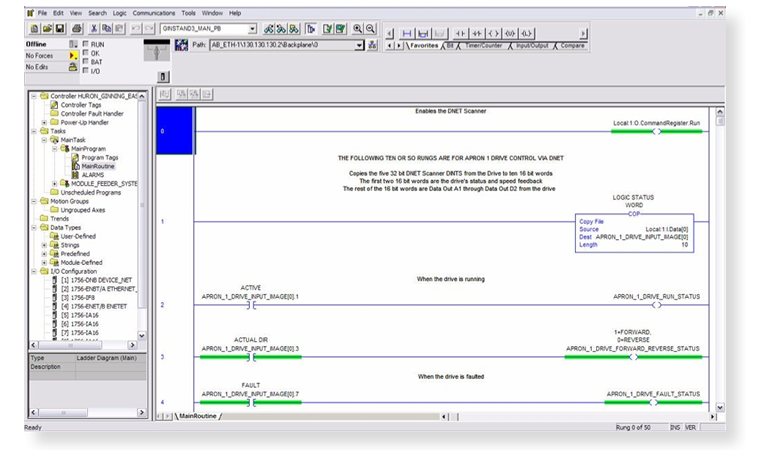
Task: Click the Open project folder icon
Action: pyautogui.click(x=48, y=29)
